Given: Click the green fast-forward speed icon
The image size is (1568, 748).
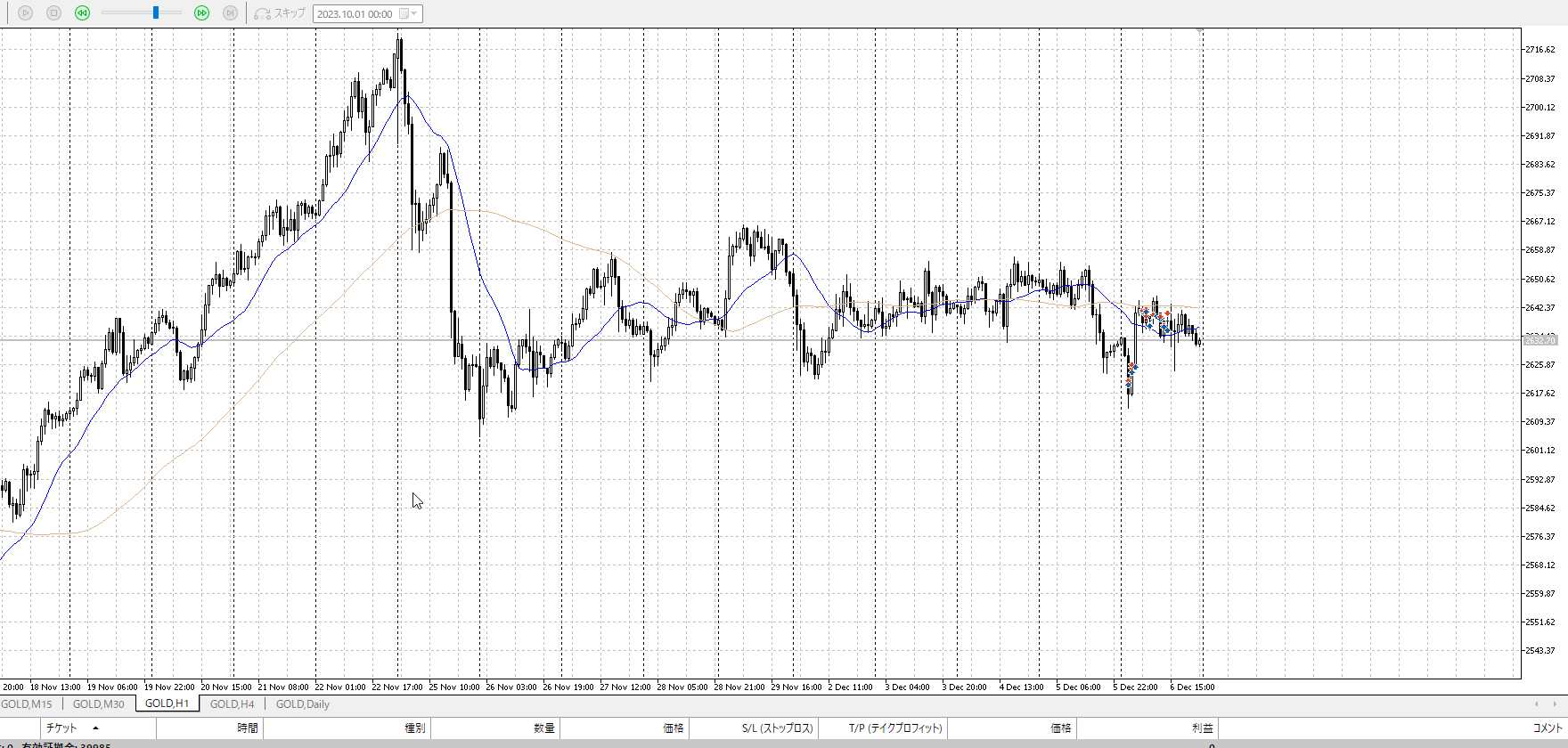Looking at the screenshot, I should (x=201, y=13).
